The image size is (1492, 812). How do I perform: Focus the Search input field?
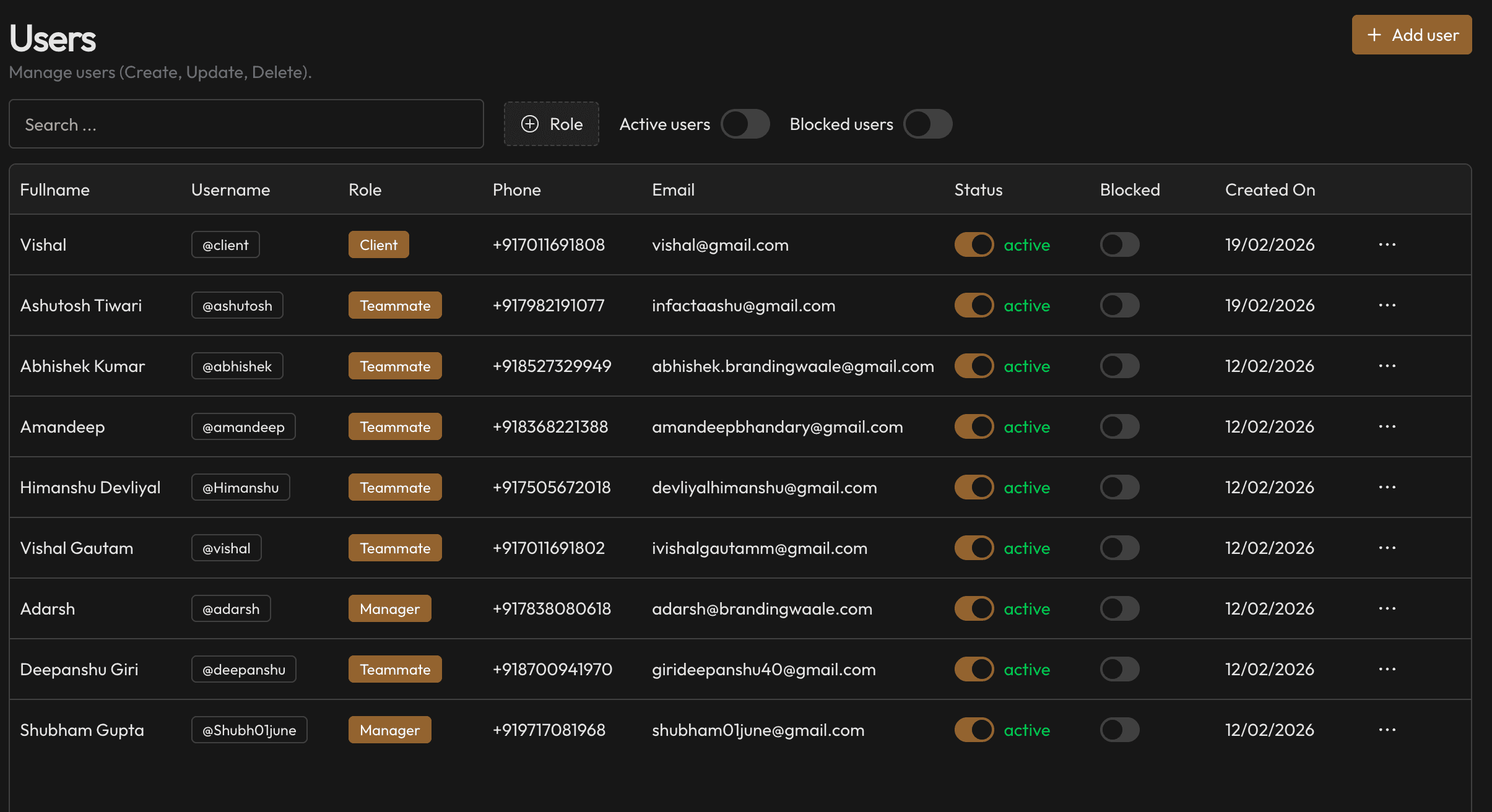click(x=246, y=124)
